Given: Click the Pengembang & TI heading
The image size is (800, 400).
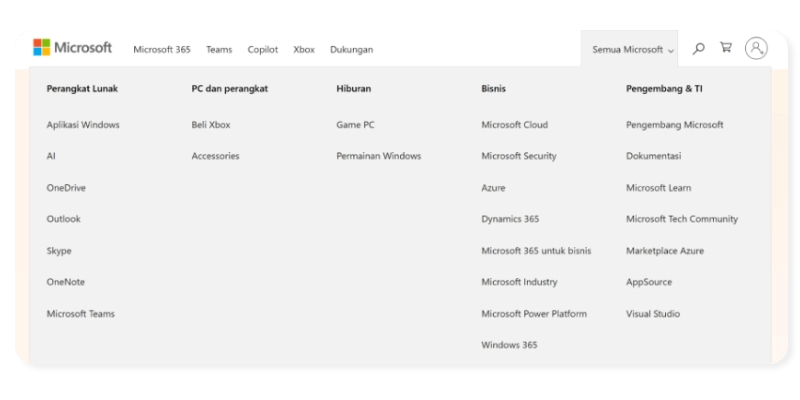Looking at the screenshot, I should [664, 89].
